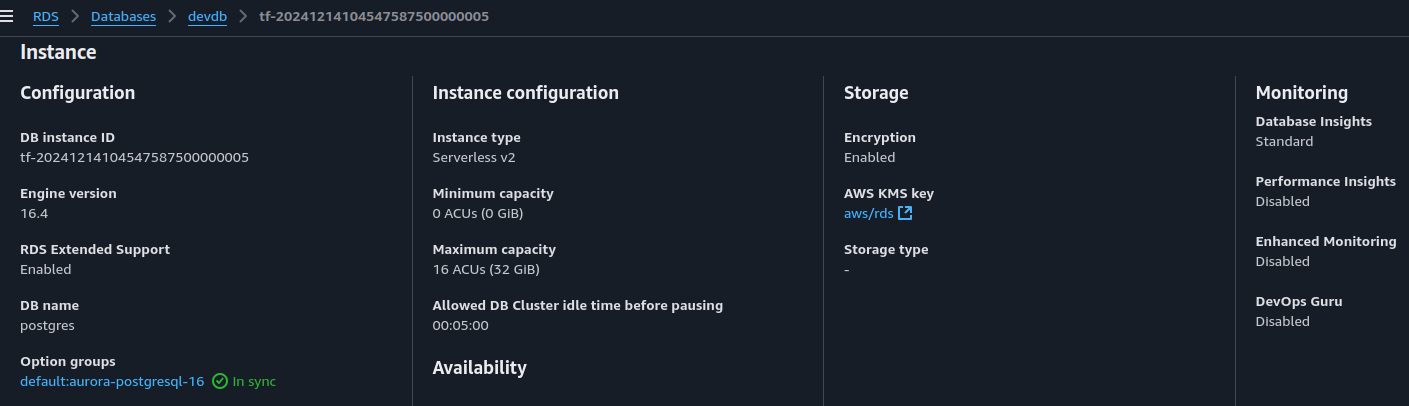Click the idle time 00:05:00 value
This screenshot has width=1409, height=406.
[460, 325]
